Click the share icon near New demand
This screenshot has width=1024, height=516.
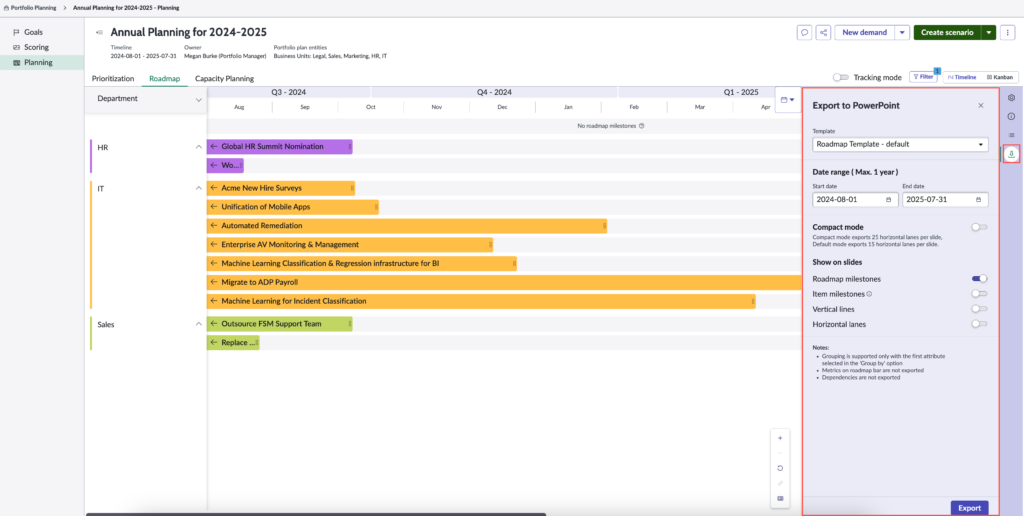[823, 32]
